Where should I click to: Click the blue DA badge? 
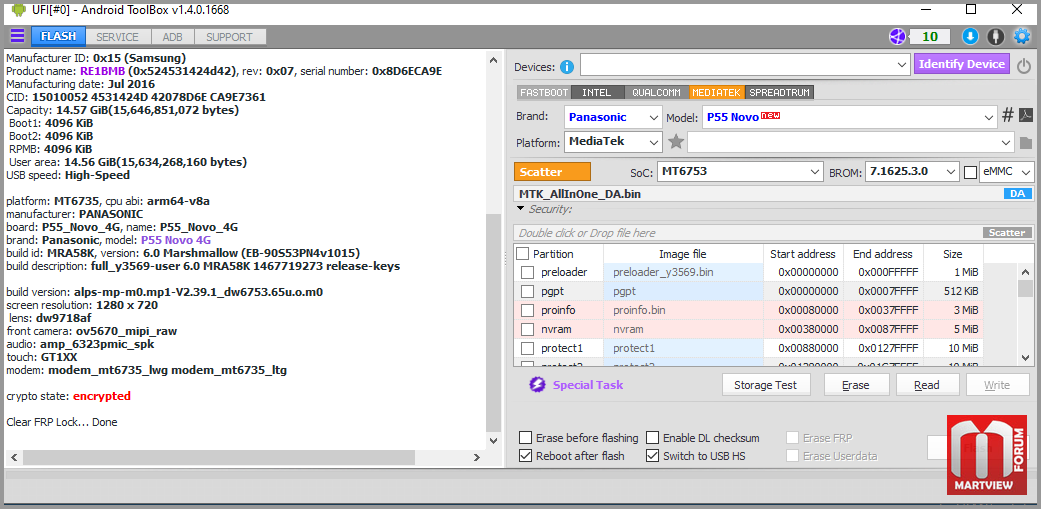click(1018, 194)
